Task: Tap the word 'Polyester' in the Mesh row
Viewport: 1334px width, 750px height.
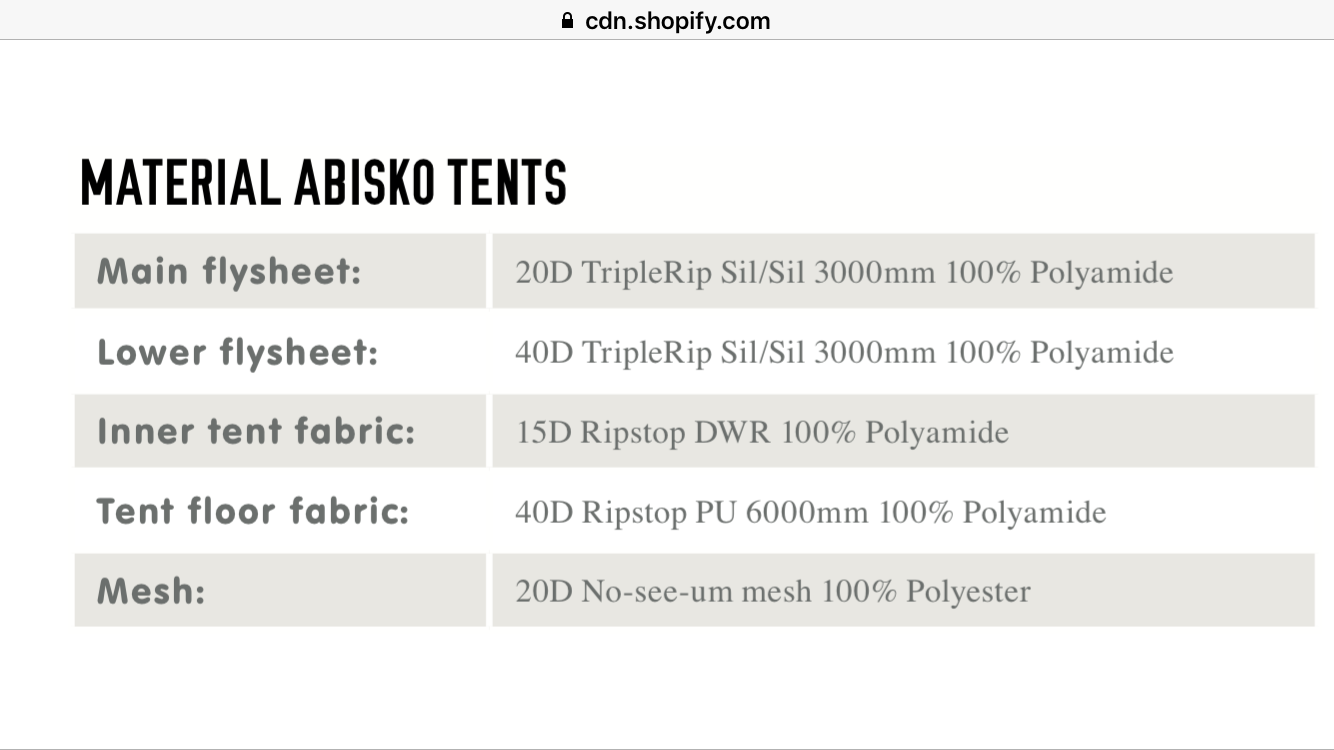Action: tap(967, 592)
